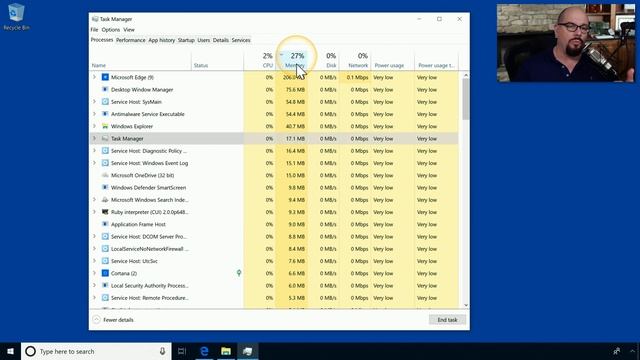
Task: Click the Microsoft OneDrive cloud icon
Action: 105,175
